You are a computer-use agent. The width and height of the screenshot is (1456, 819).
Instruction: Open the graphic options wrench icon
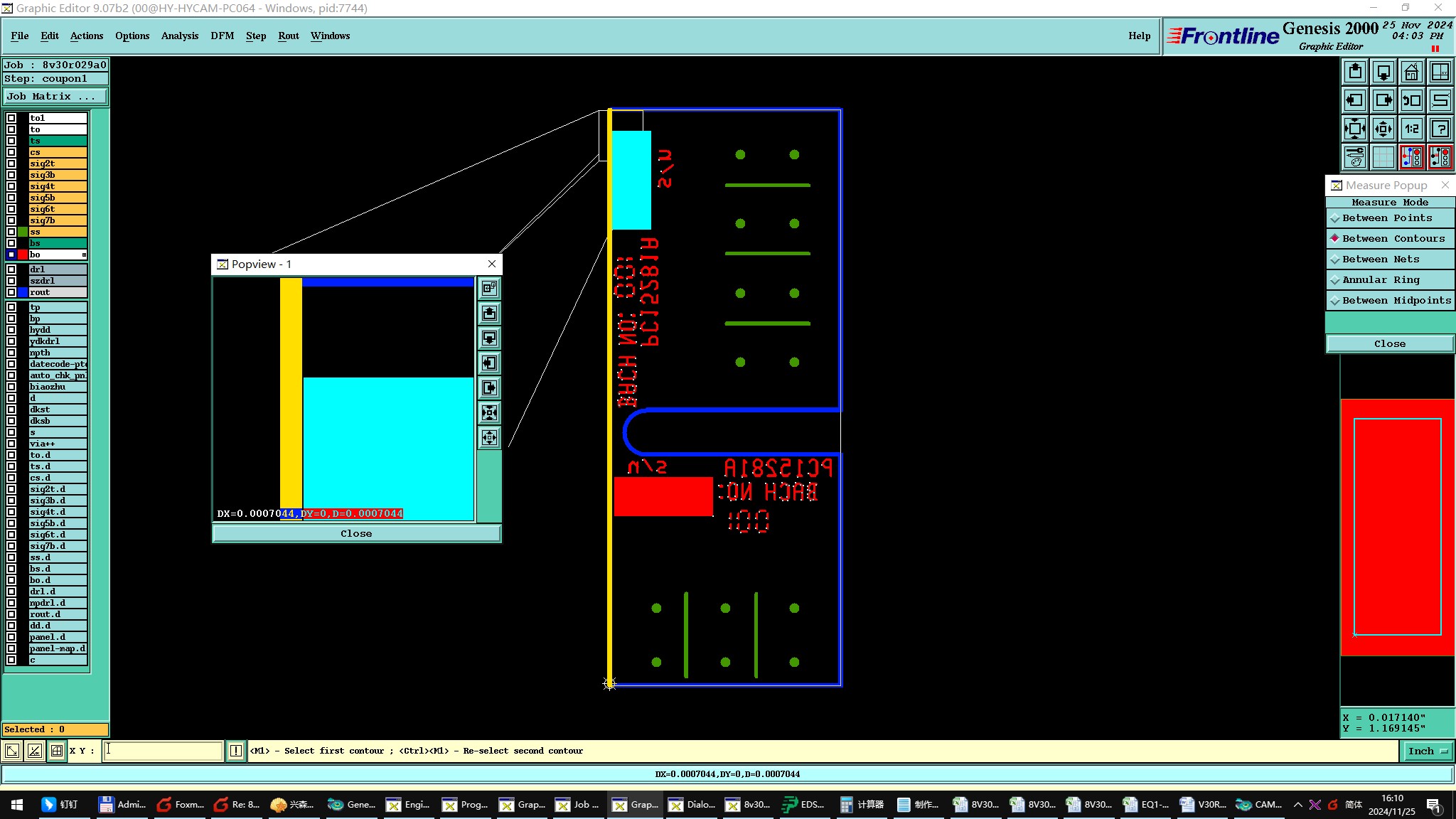click(x=1355, y=157)
